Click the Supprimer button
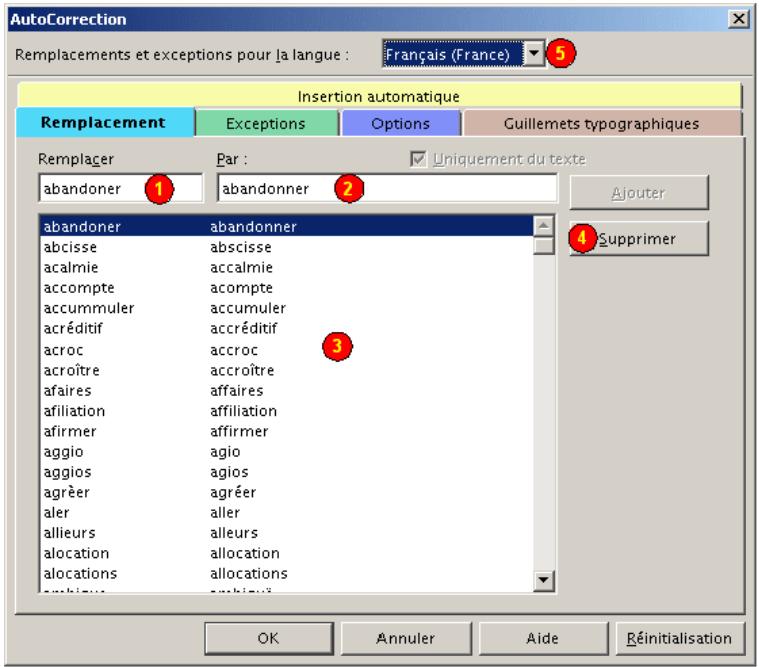This screenshot has width=759, height=667. pos(638,239)
